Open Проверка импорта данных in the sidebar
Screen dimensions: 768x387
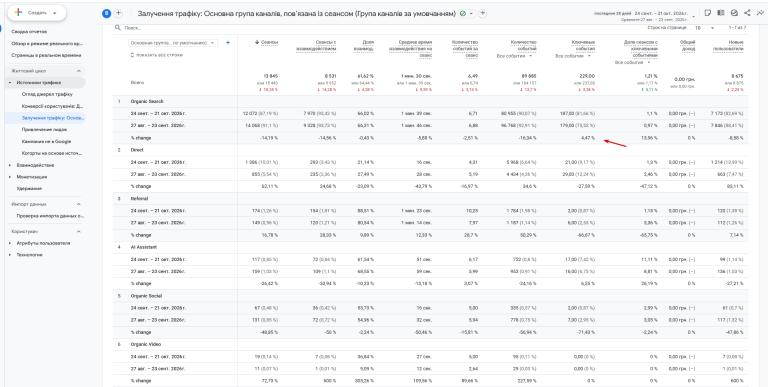pos(51,216)
